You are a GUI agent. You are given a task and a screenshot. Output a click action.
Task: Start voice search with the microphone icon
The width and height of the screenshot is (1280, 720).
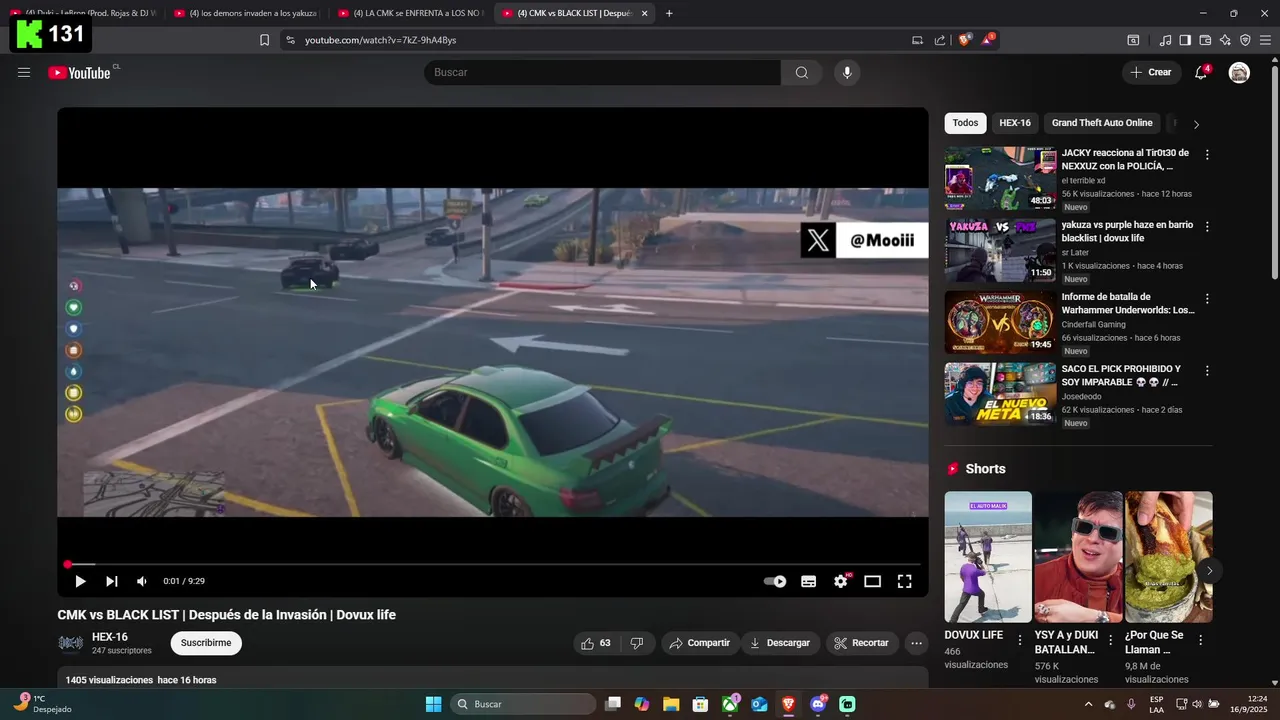pyautogui.click(x=847, y=72)
